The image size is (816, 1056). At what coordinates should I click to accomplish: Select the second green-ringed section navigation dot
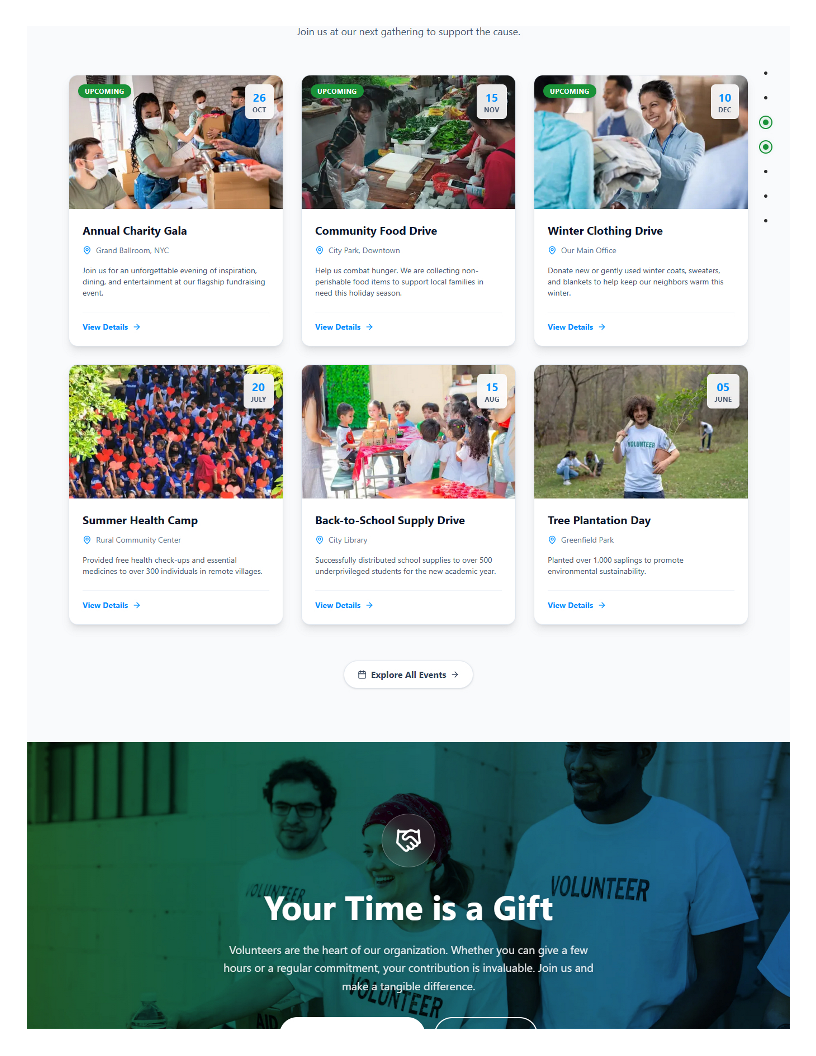coord(766,147)
